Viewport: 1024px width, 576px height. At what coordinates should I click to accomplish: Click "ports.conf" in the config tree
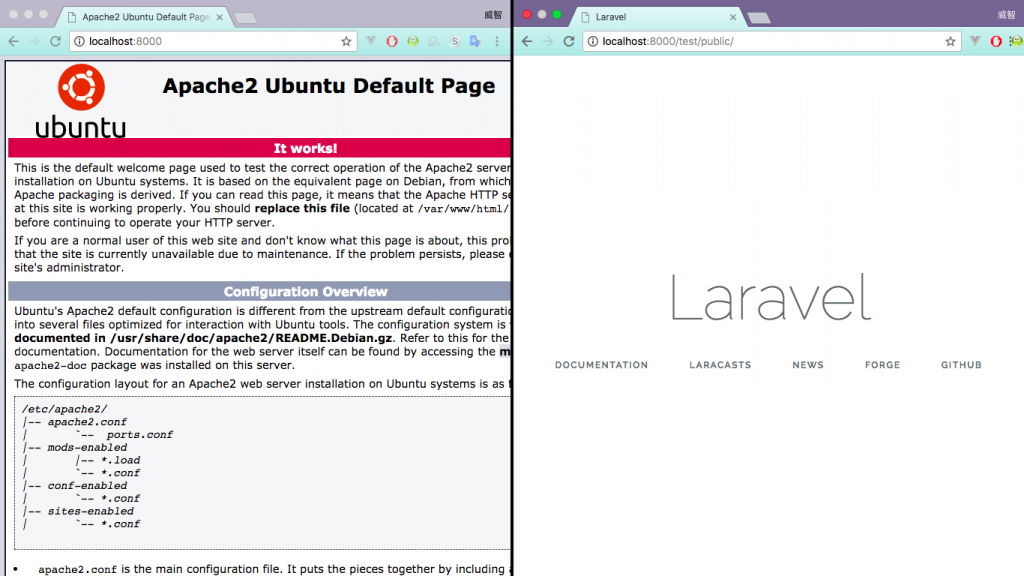pos(140,435)
